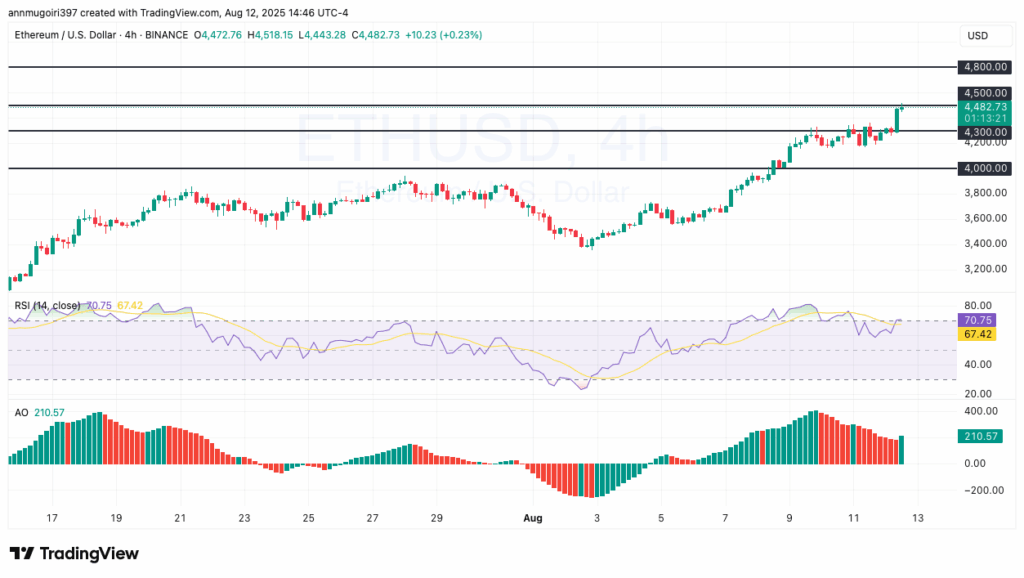
Task: Click the 3,600.00 axis value
Action: click(985, 218)
